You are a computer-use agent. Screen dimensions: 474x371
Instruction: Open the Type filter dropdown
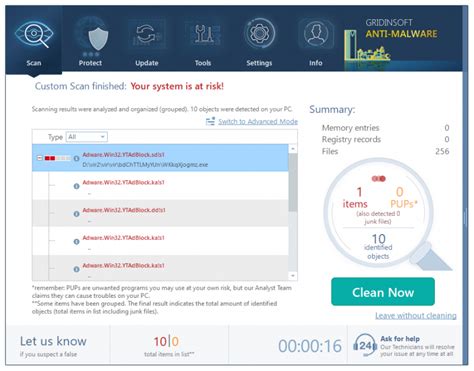(x=87, y=137)
